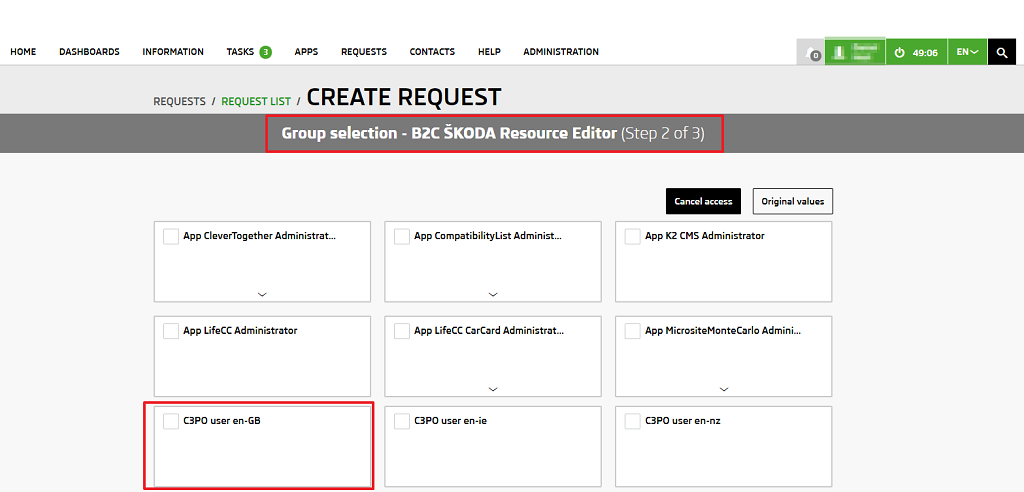The image size is (1024, 492).
Task: Click the session timer power icon
Action: tap(899, 52)
